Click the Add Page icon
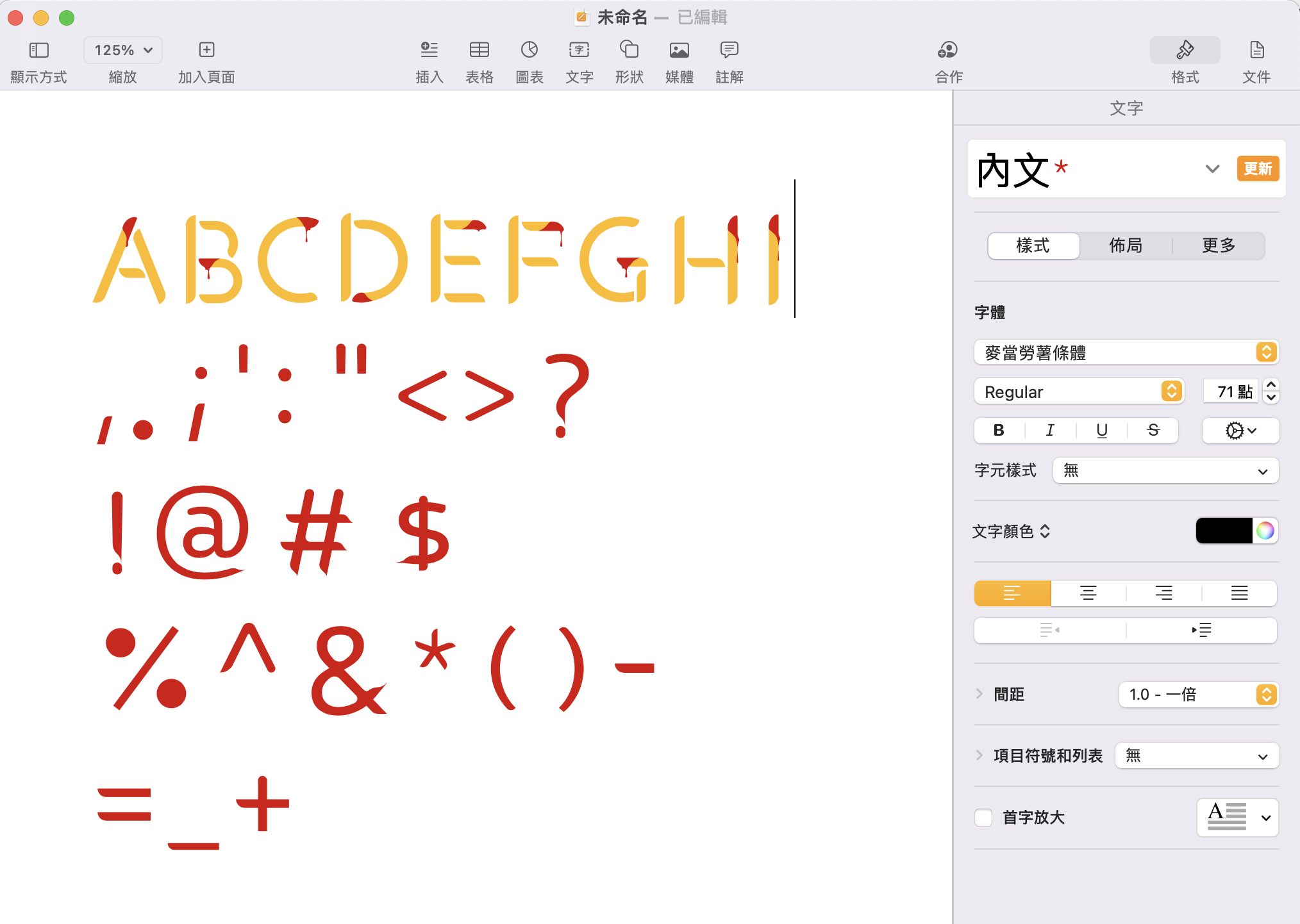This screenshot has height=924, width=1300. (x=206, y=50)
